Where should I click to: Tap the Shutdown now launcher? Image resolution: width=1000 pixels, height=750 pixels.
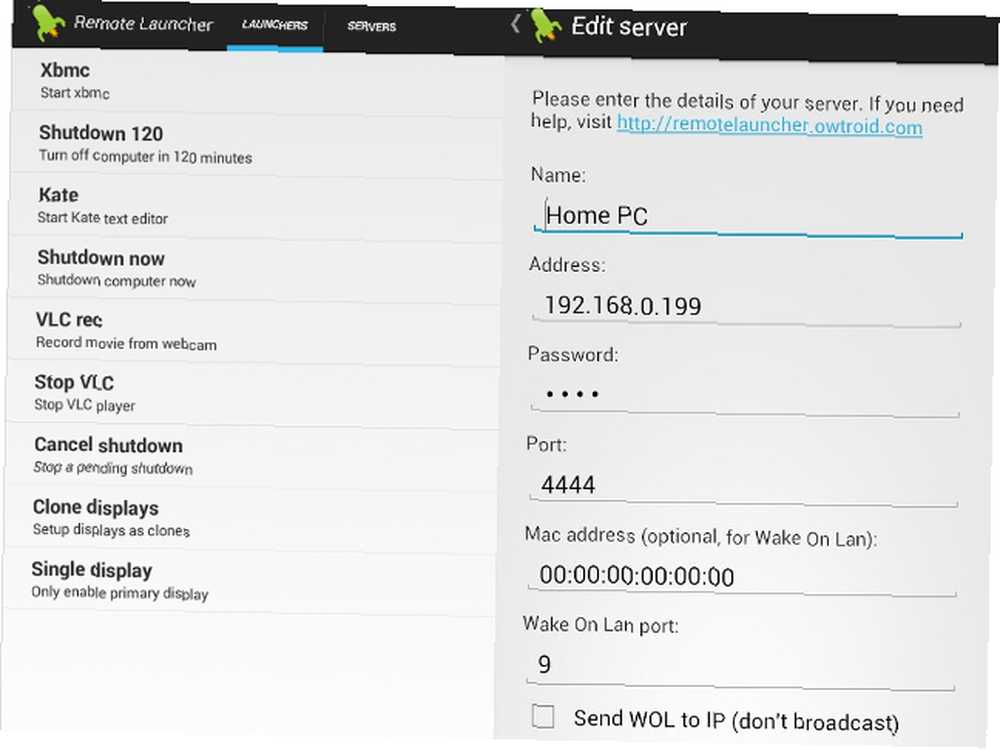[x=254, y=268]
